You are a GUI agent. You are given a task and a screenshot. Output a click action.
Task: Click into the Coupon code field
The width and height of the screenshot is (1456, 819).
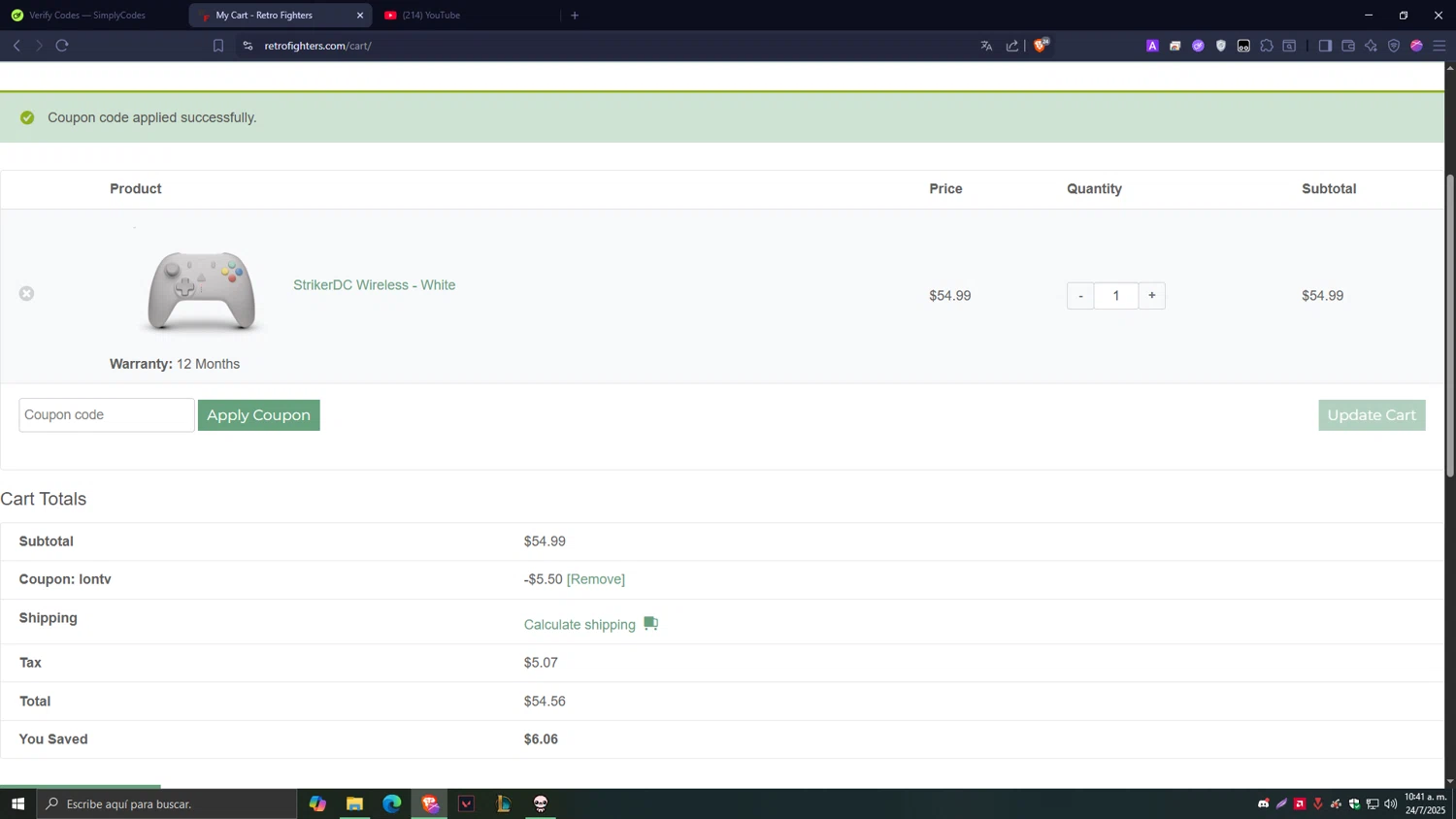point(107,415)
